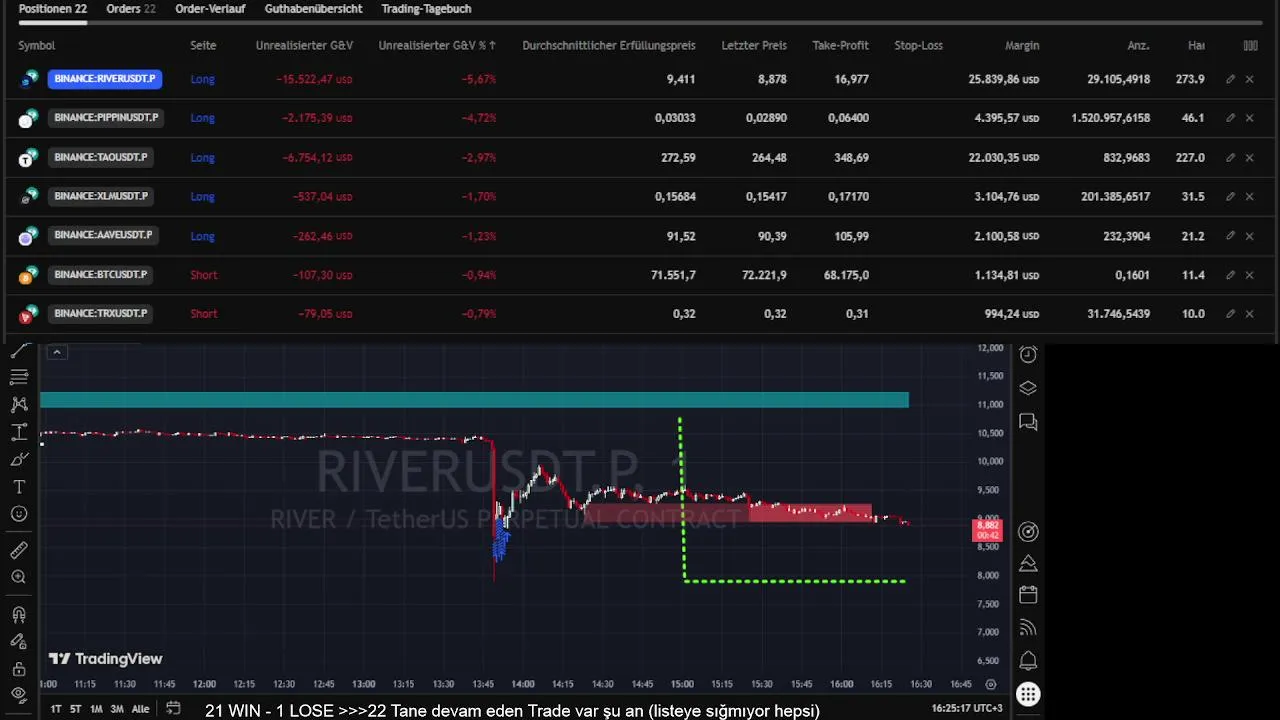The image size is (1280, 720).
Task: Open the forecasting and measurement tools
Action: point(19,432)
